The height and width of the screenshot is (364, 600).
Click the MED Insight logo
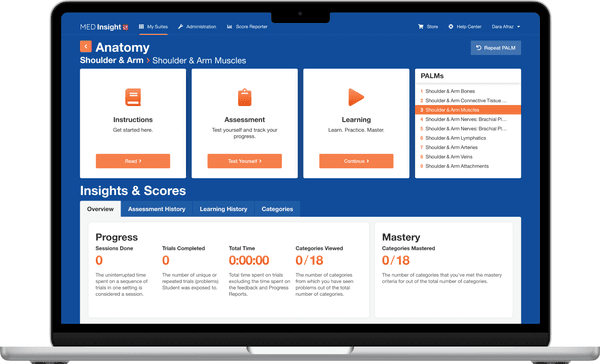coord(104,27)
